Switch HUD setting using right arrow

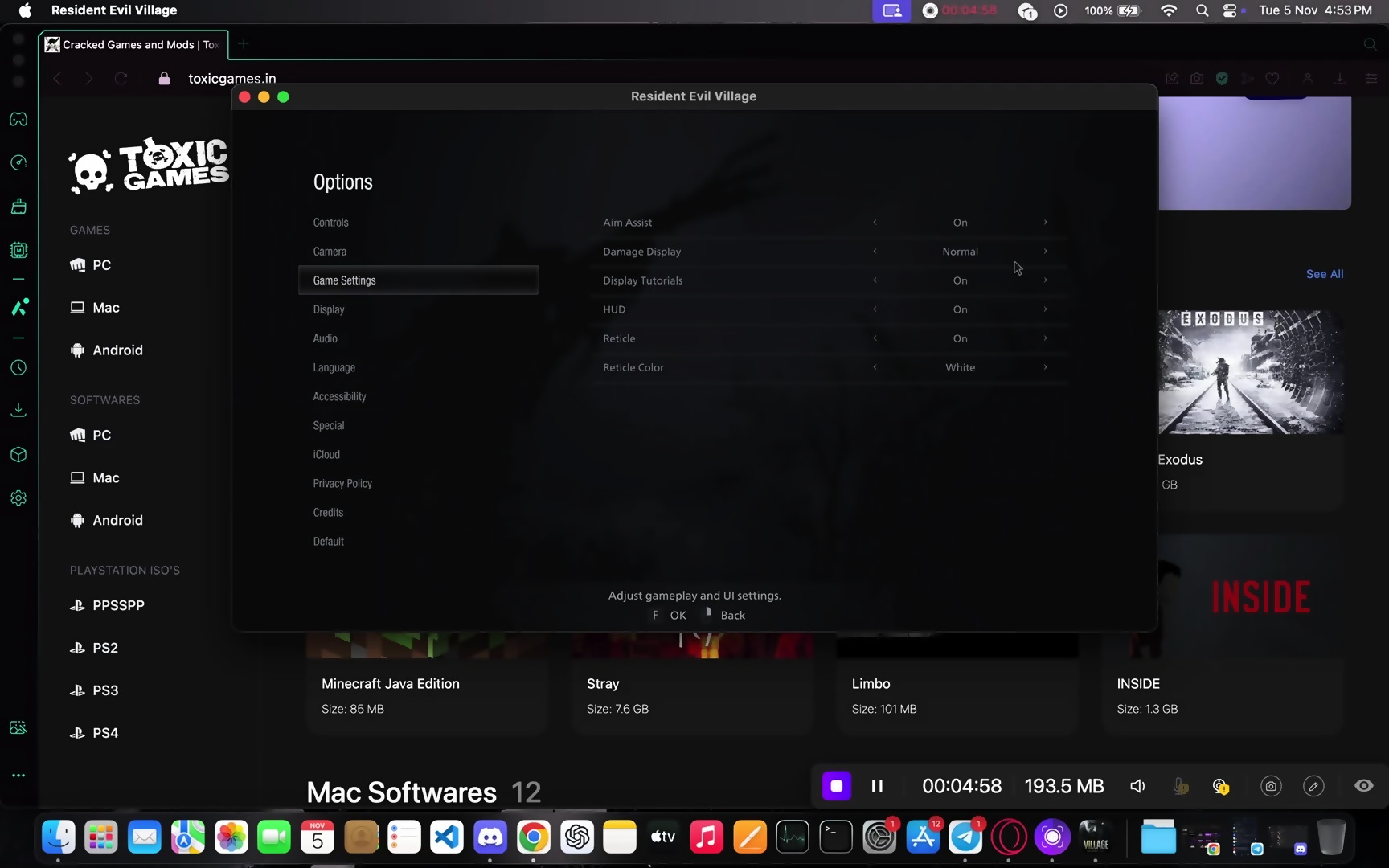[1045, 309]
